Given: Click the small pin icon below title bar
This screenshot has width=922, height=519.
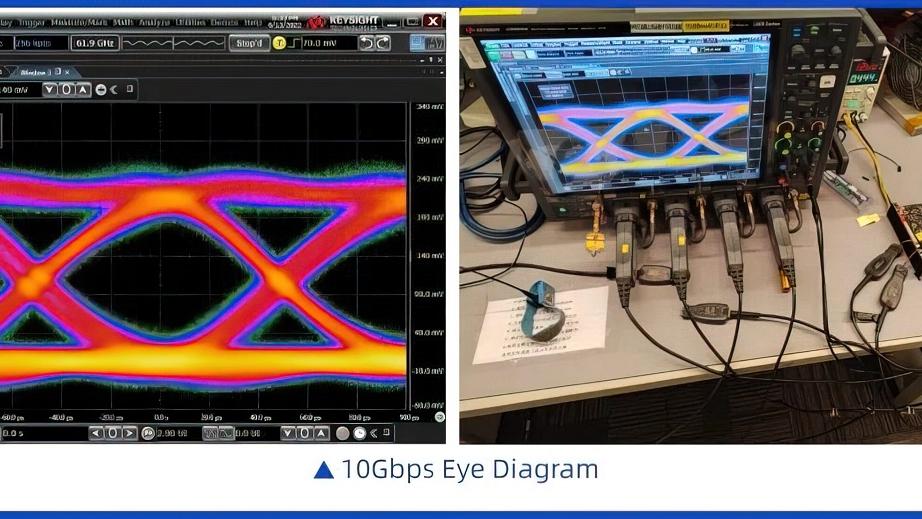Looking at the screenshot, I should point(430,59).
